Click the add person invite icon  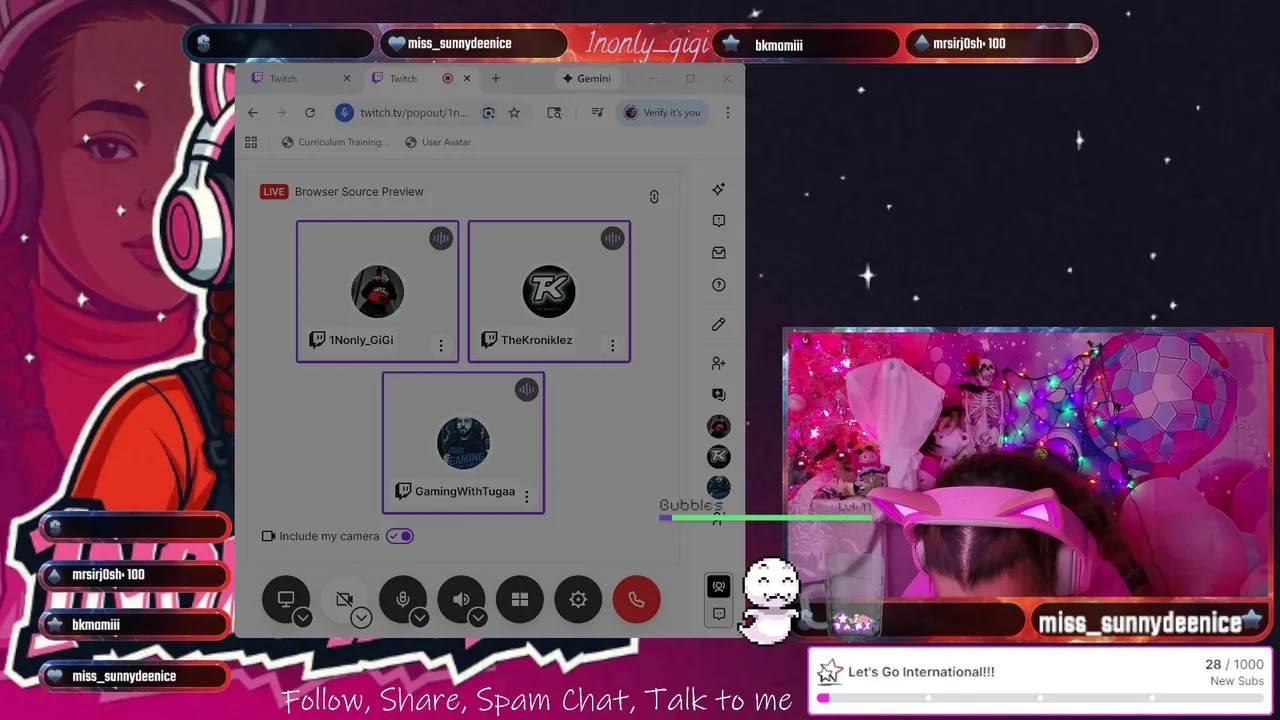point(718,363)
